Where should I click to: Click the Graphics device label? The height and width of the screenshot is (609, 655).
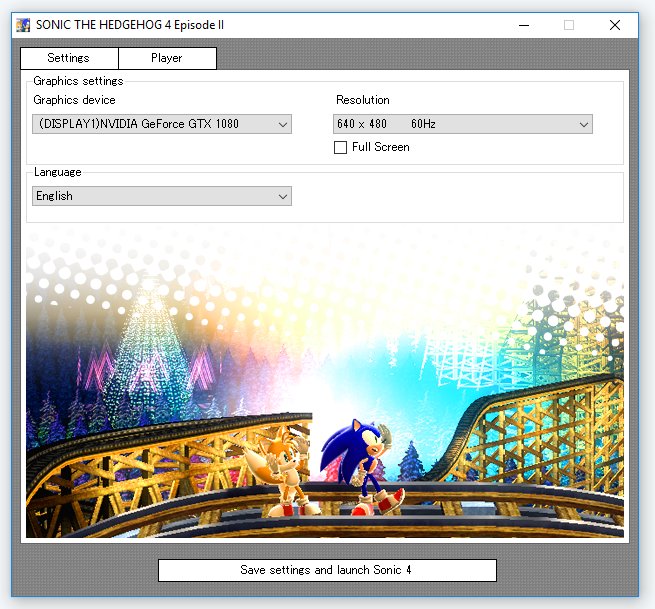tap(74, 100)
